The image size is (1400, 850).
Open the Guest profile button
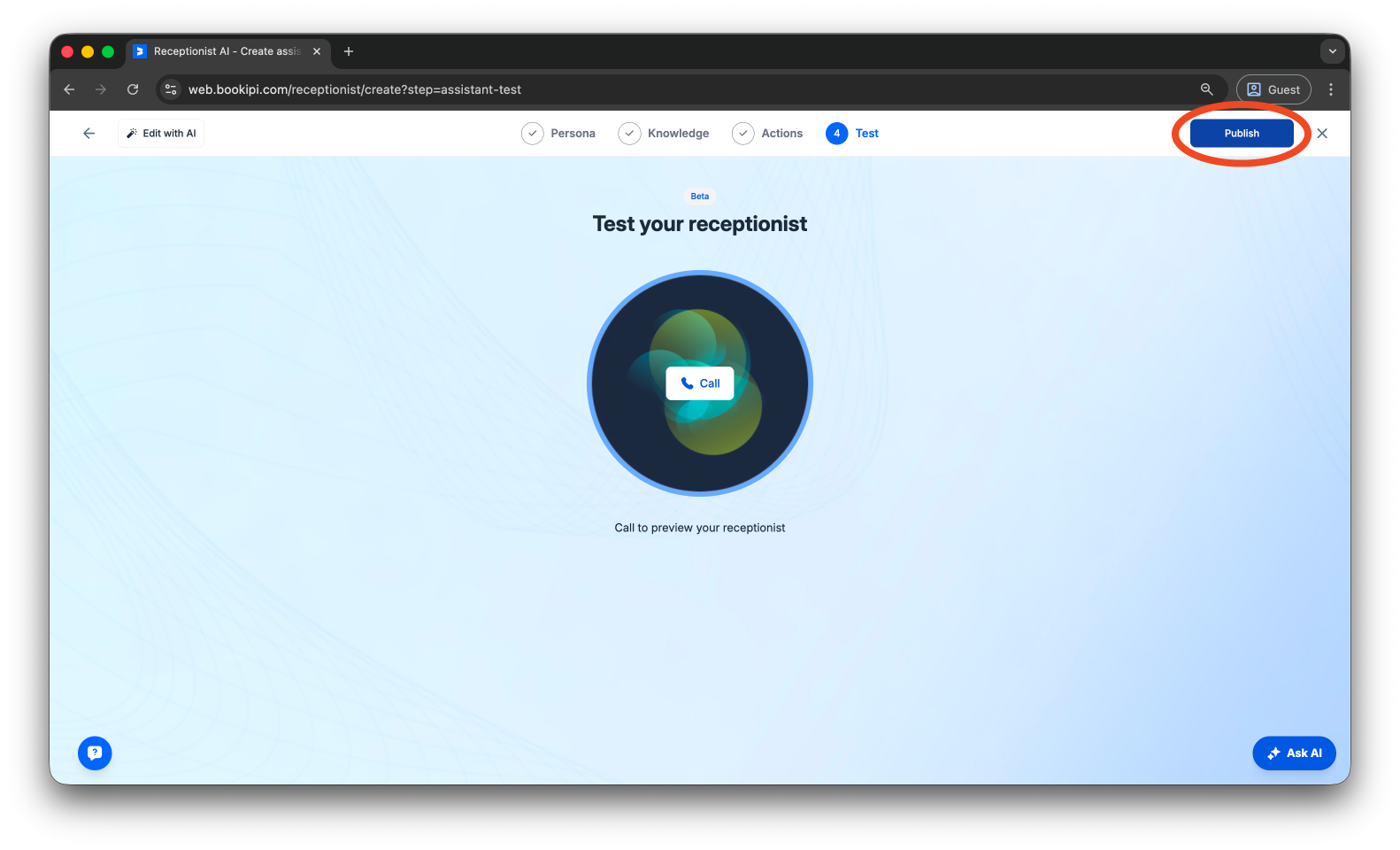point(1273,89)
